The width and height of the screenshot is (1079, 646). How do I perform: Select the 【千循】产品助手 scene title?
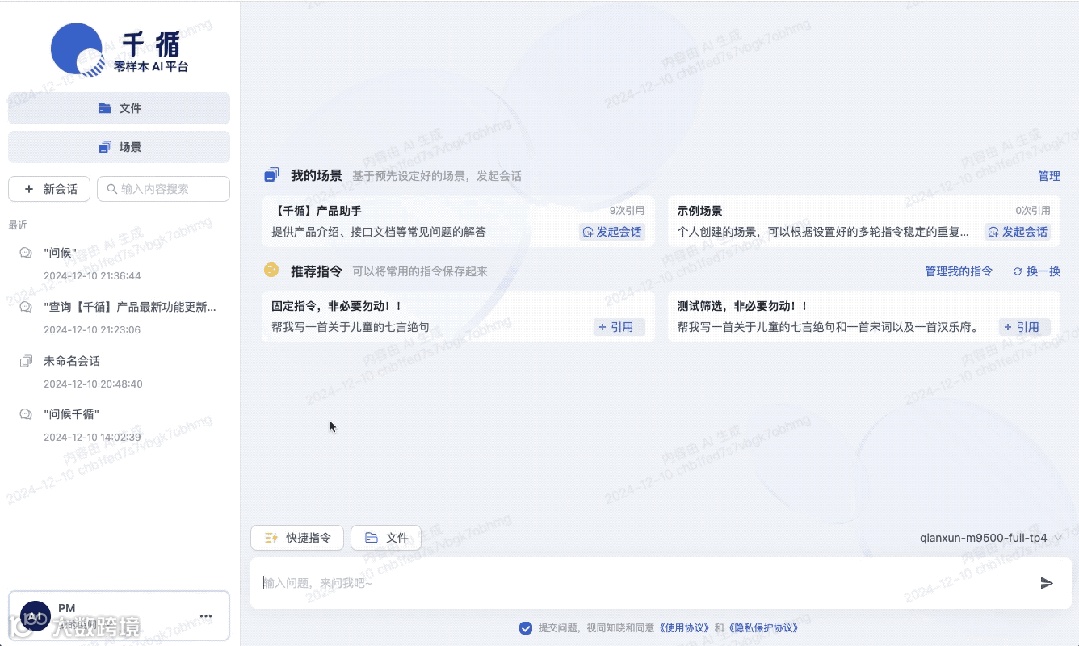click(x=317, y=211)
